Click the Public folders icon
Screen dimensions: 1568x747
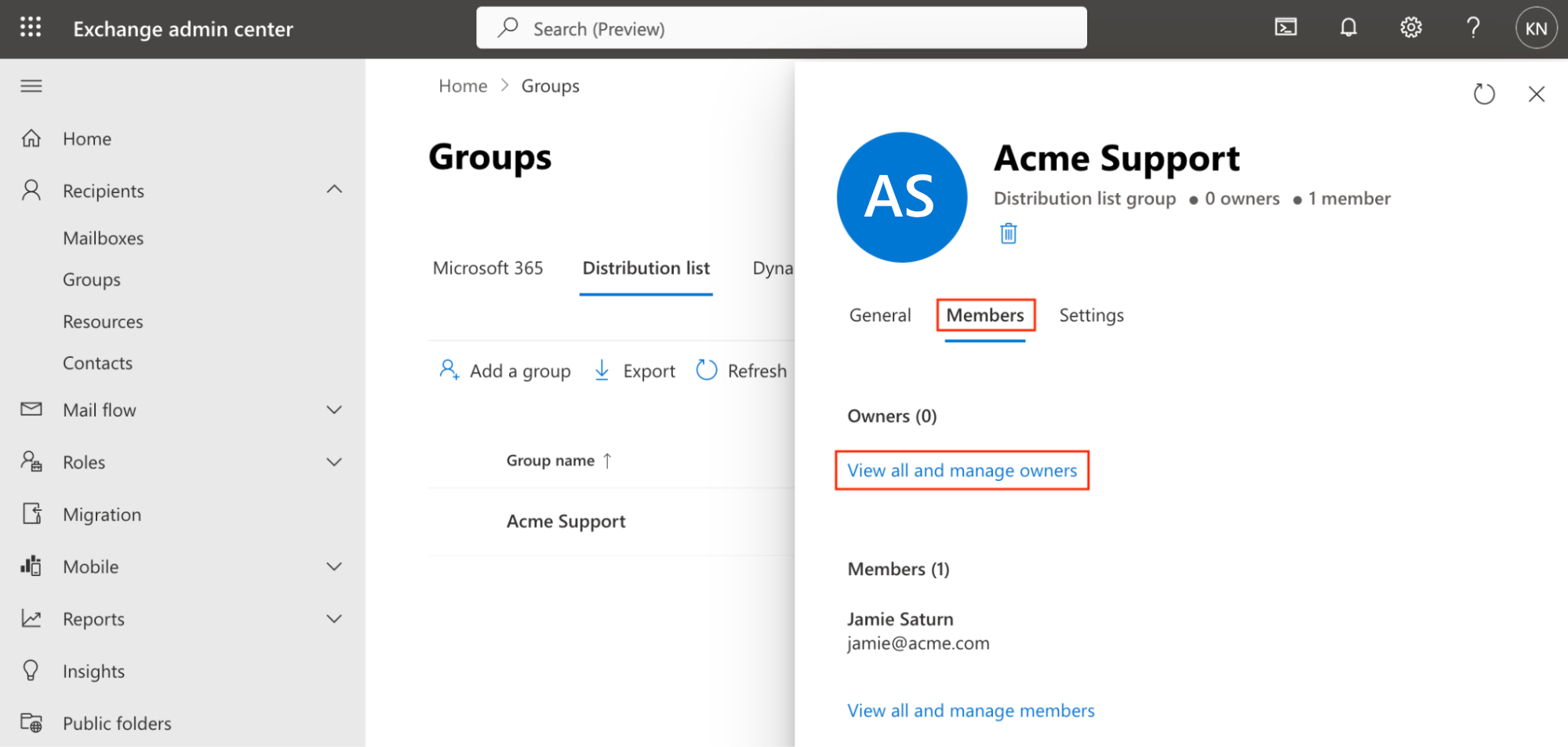pyautogui.click(x=31, y=723)
